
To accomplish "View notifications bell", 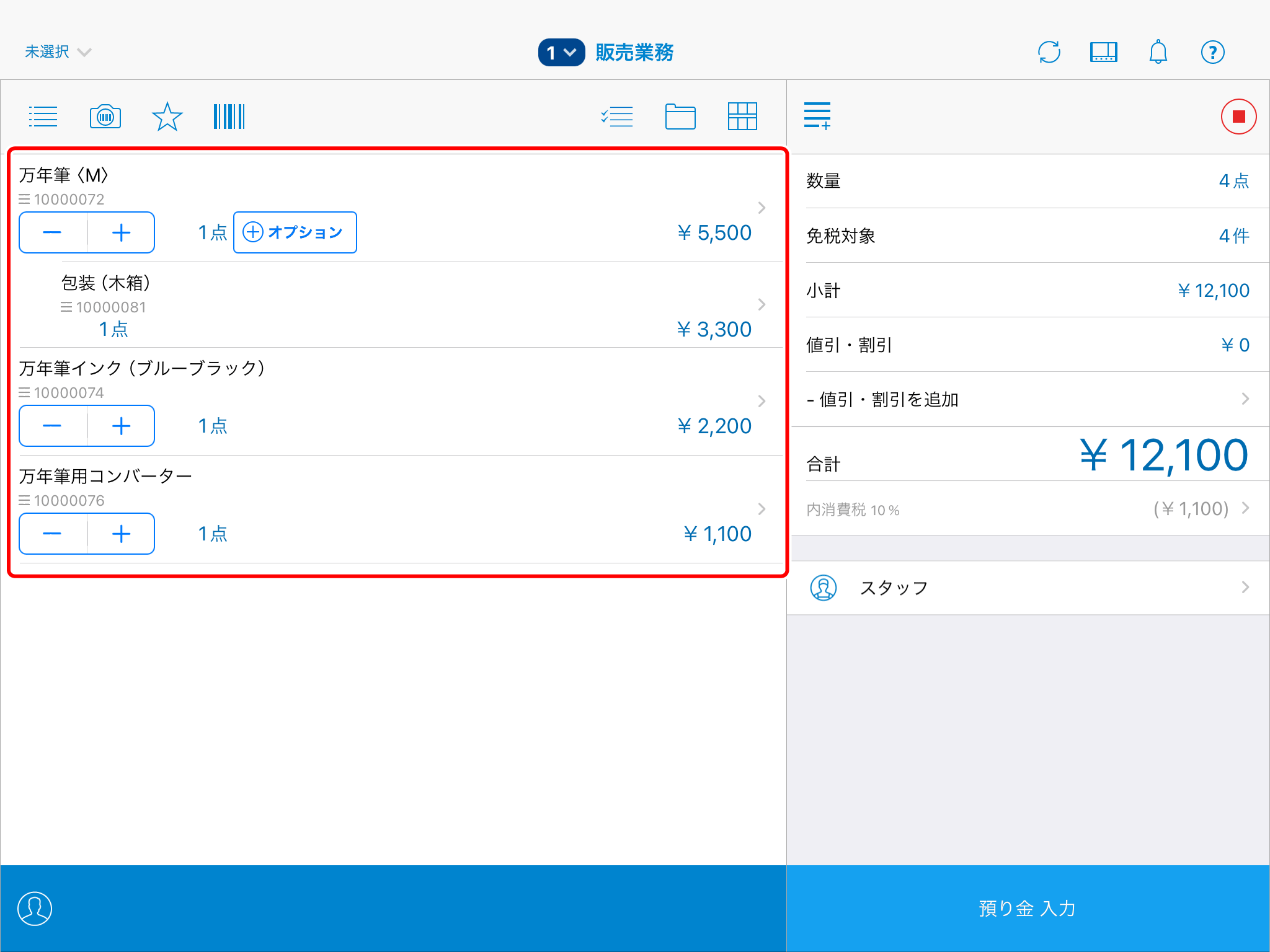I will pyautogui.click(x=1158, y=52).
